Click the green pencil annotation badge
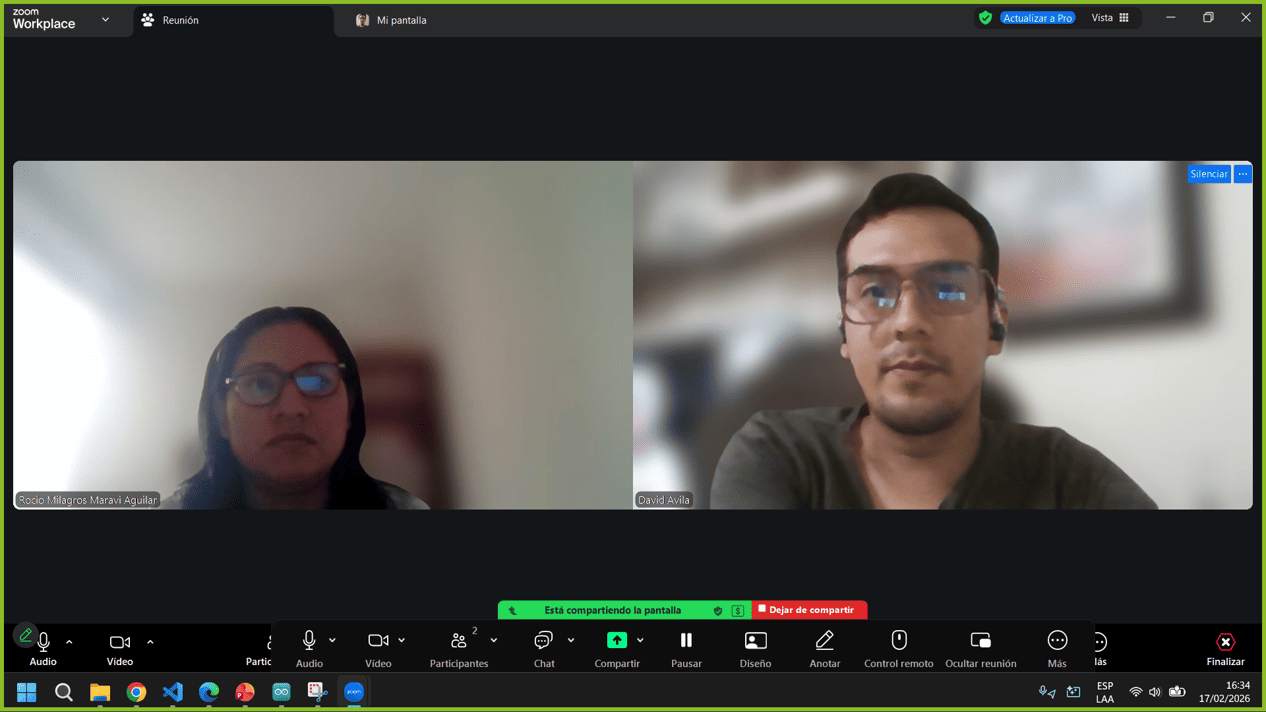The height and width of the screenshot is (712, 1266). pos(26,635)
